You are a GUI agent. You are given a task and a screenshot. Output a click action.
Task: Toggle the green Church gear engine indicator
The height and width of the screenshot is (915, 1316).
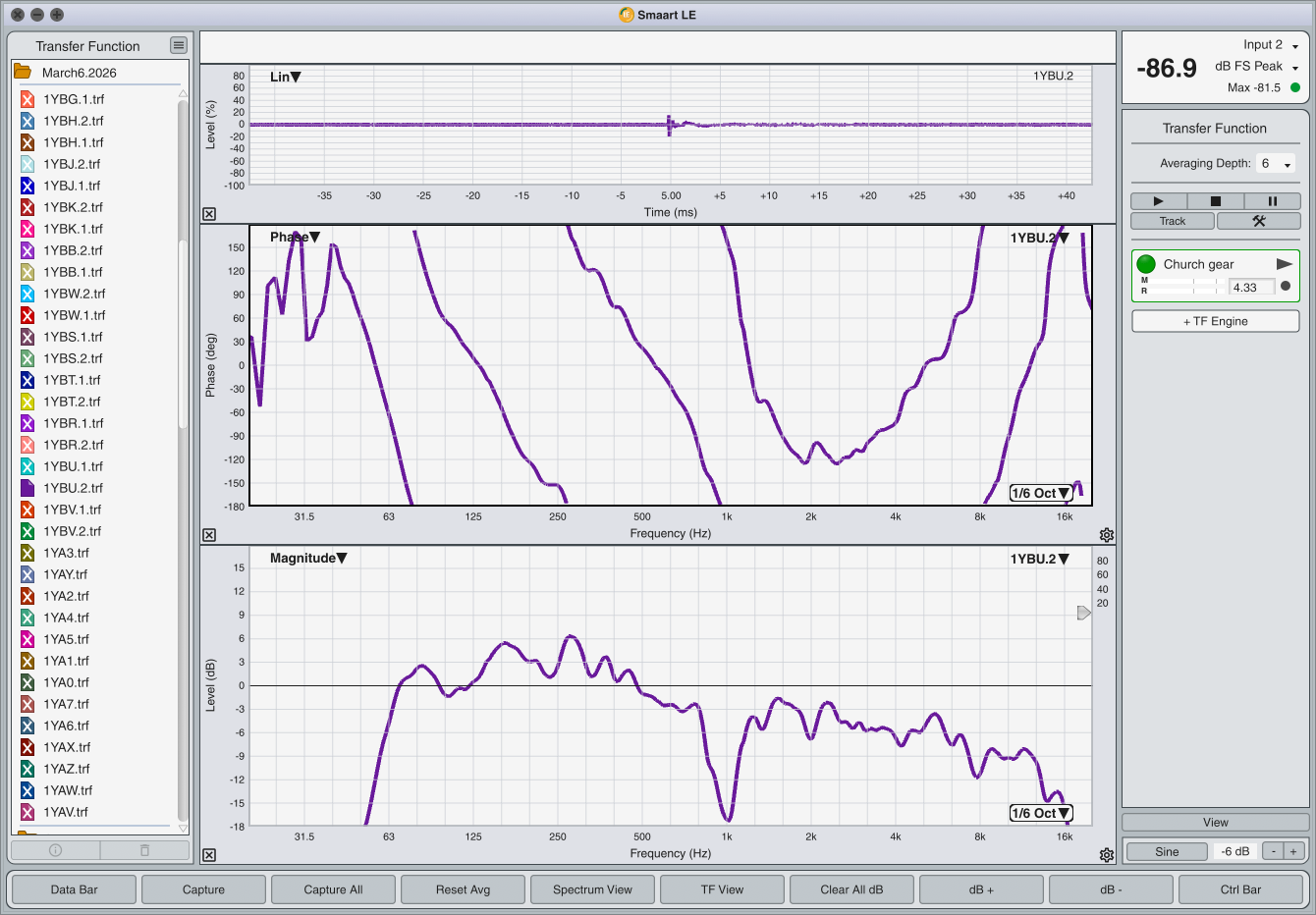1145,264
